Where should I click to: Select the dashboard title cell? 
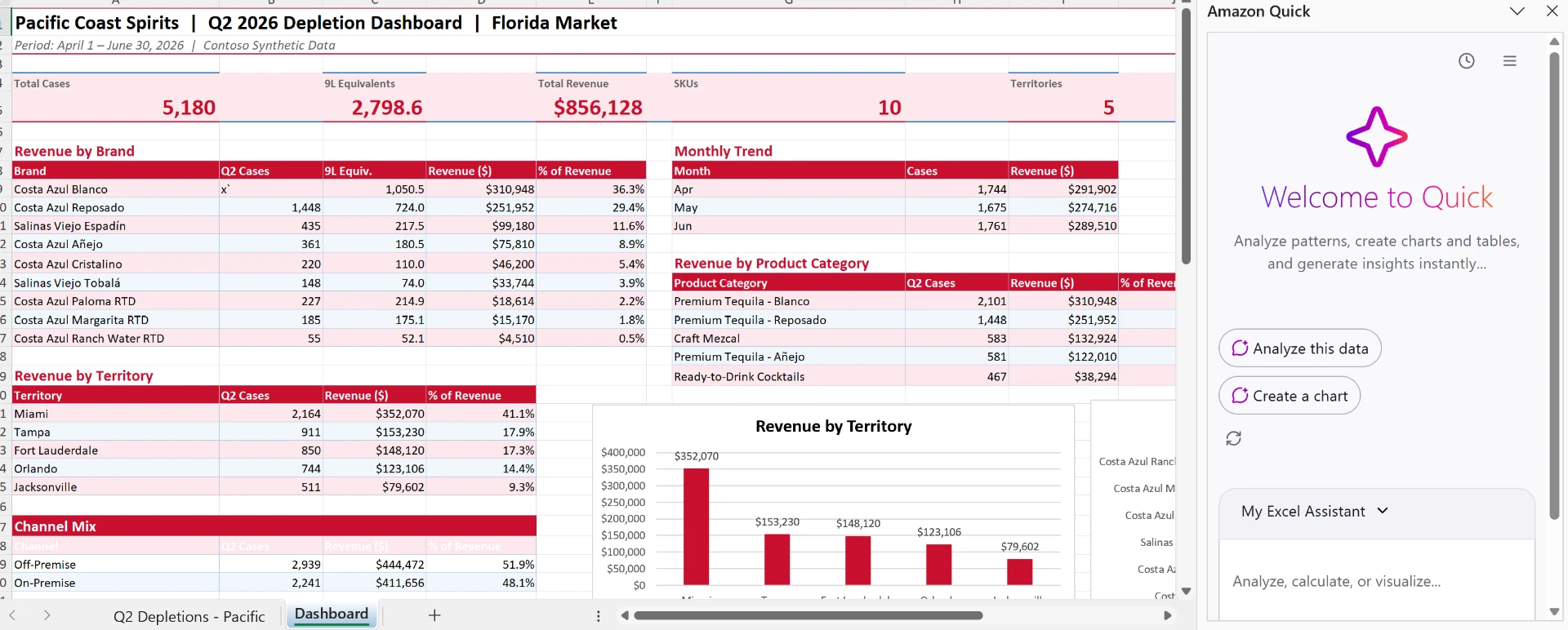tap(316, 23)
